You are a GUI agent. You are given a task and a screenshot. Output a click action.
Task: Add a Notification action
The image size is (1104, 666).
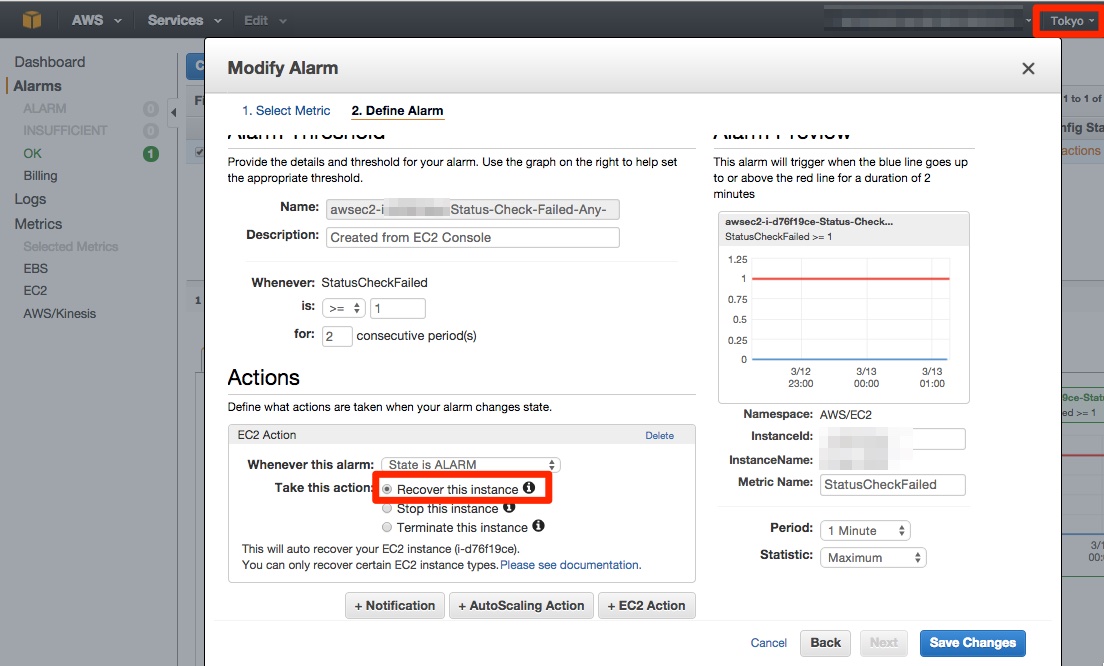(394, 605)
